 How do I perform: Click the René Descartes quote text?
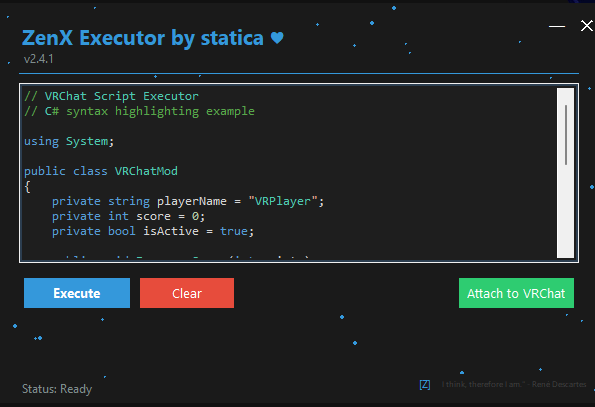514,384
